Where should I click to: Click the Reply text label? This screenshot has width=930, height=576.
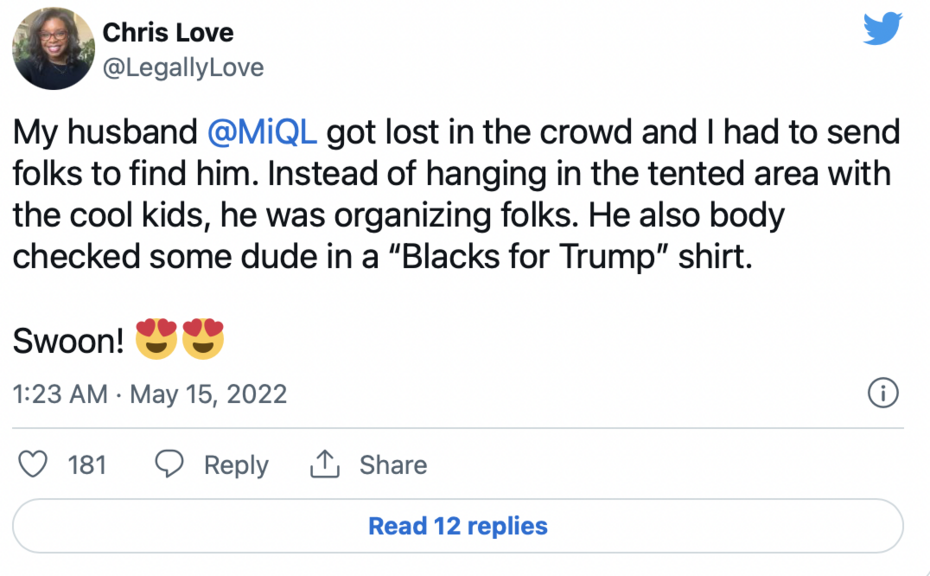[x=236, y=464]
